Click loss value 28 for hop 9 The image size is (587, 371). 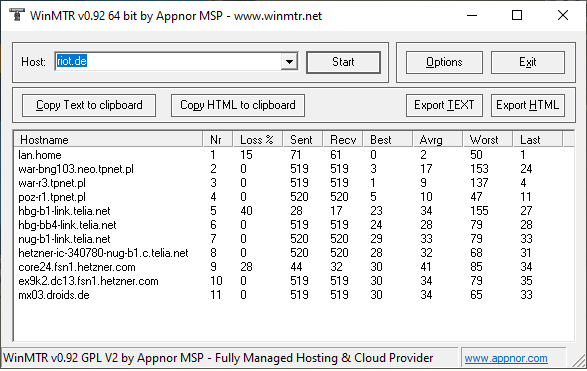tap(246, 267)
